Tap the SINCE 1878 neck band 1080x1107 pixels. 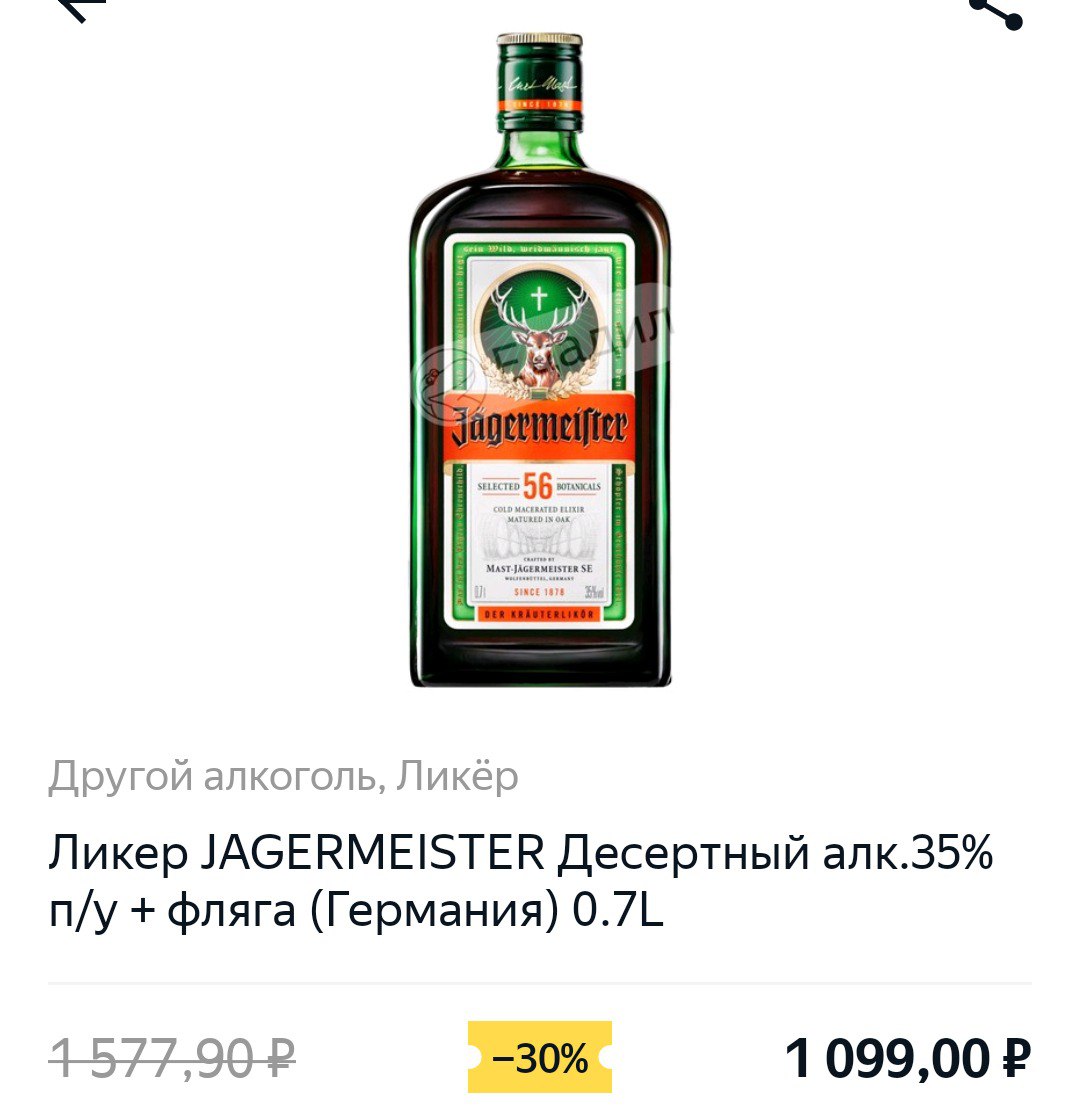(539, 105)
